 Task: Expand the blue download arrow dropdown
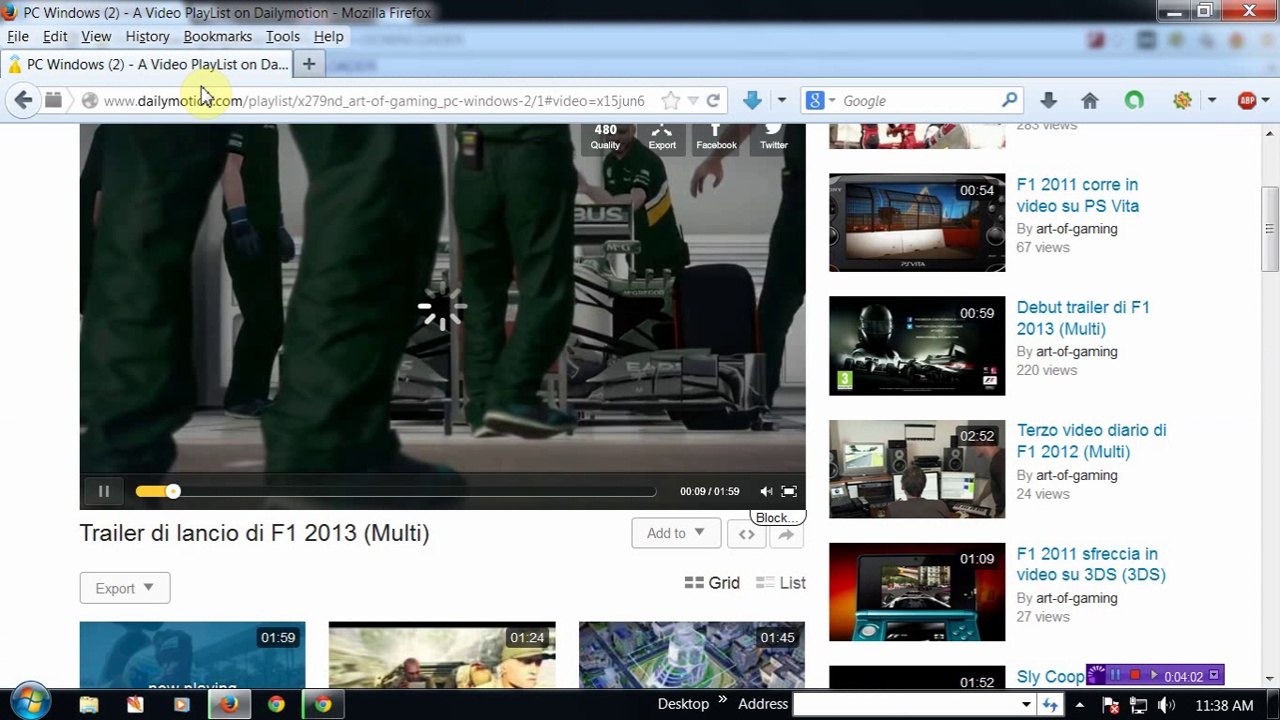[782, 101]
